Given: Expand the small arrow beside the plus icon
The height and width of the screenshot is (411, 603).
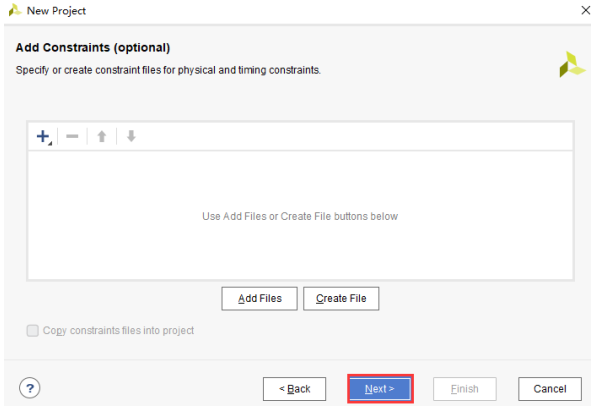Looking at the screenshot, I should 50,142.
